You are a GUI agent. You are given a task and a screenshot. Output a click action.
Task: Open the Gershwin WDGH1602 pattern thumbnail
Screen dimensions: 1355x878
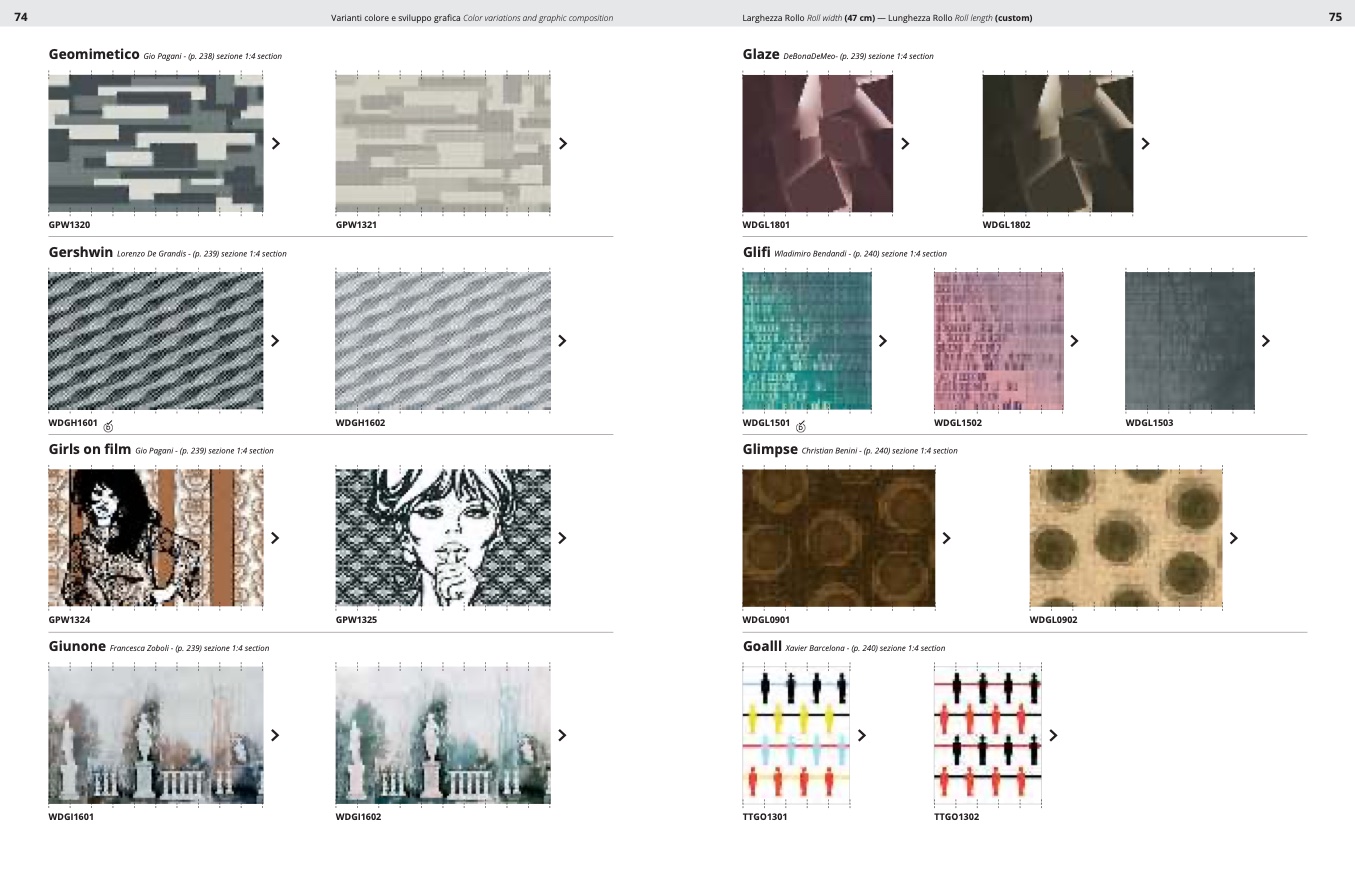(443, 341)
